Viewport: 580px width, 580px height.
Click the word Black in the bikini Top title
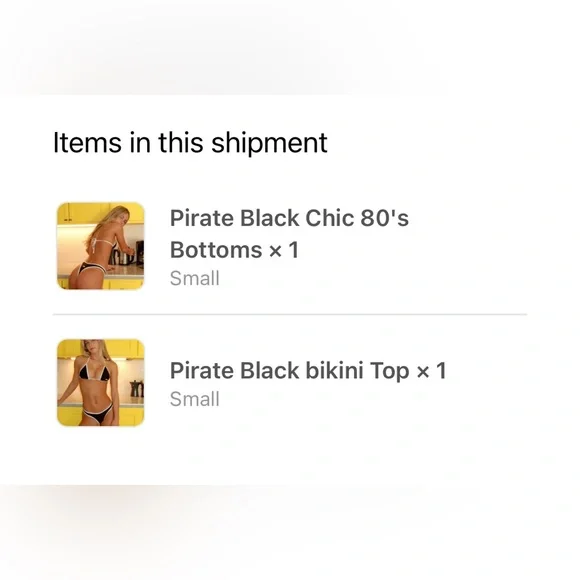coord(270,371)
